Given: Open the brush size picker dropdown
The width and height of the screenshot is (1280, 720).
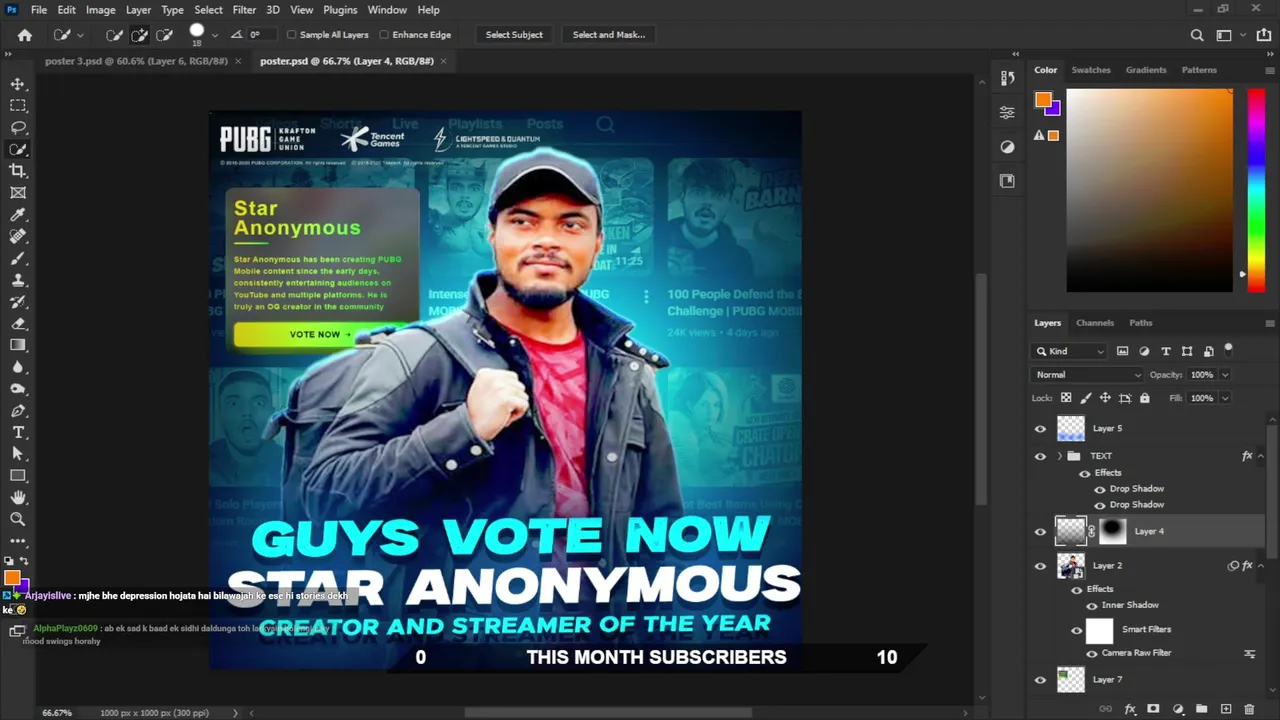Looking at the screenshot, I should pos(214,35).
